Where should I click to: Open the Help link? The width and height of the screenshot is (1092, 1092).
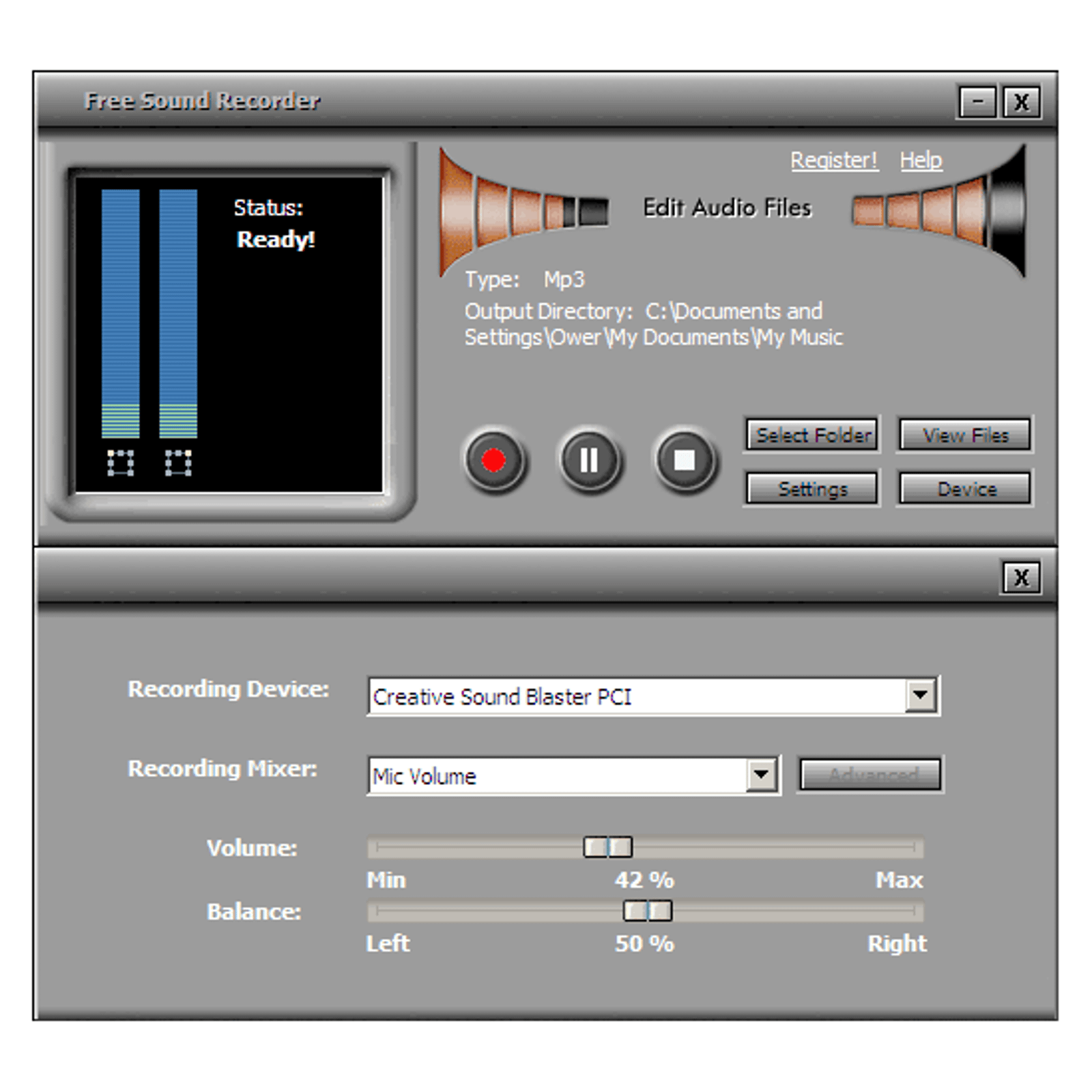click(921, 160)
